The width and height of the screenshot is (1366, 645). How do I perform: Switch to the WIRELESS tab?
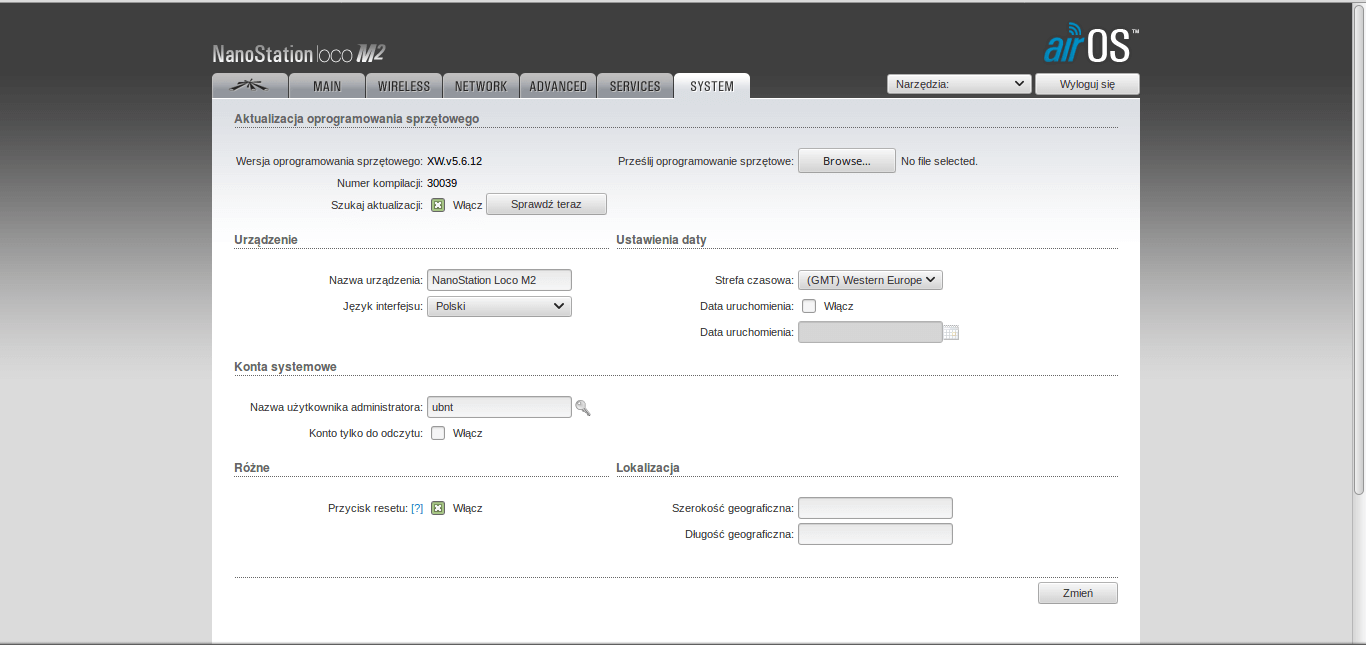click(x=404, y=86)
